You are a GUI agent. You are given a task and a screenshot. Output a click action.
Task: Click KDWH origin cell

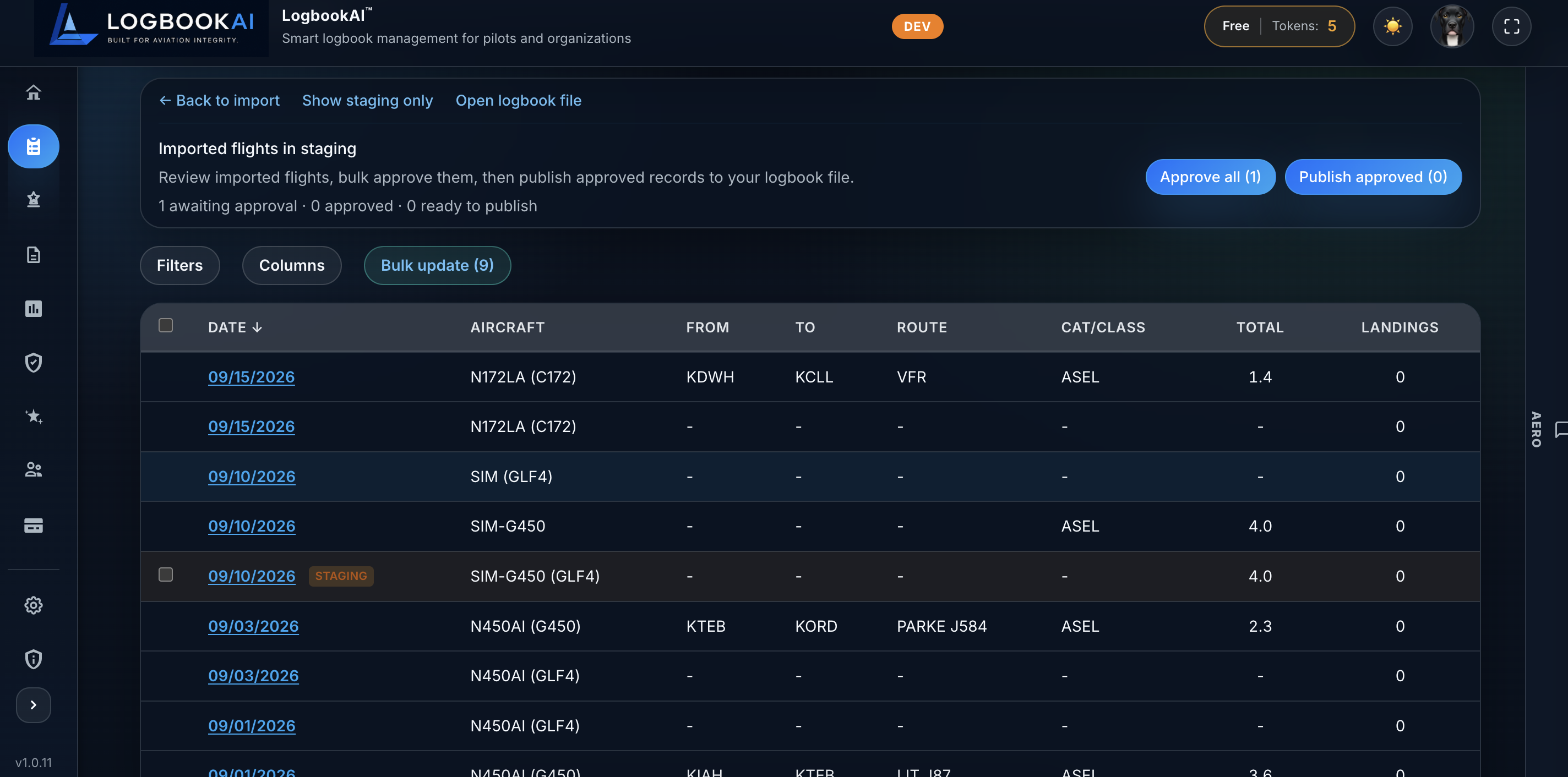coord(710,376)
